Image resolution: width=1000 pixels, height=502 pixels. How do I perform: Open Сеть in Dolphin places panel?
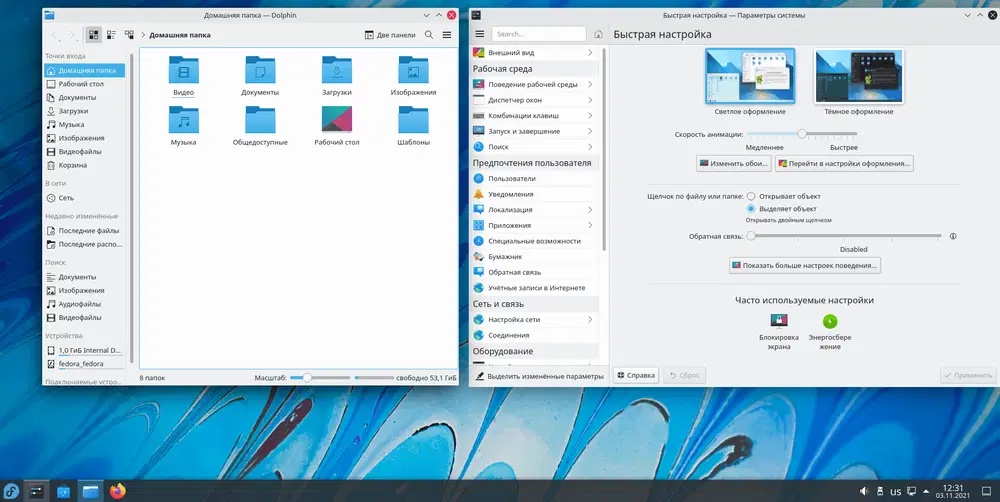[84, 198]
